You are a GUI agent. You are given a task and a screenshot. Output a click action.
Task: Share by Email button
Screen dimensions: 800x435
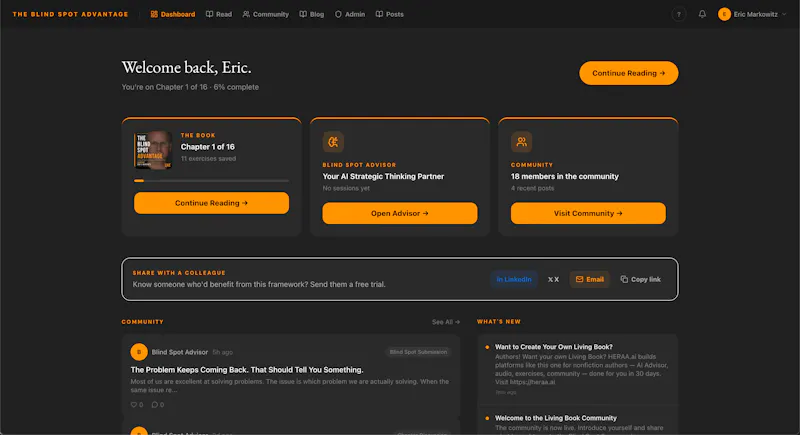589,279
